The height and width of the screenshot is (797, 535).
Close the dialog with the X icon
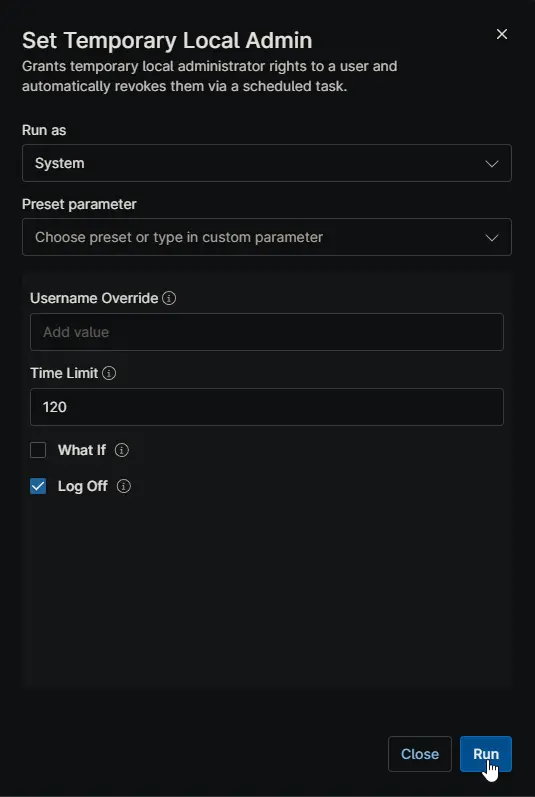point(501,34)
